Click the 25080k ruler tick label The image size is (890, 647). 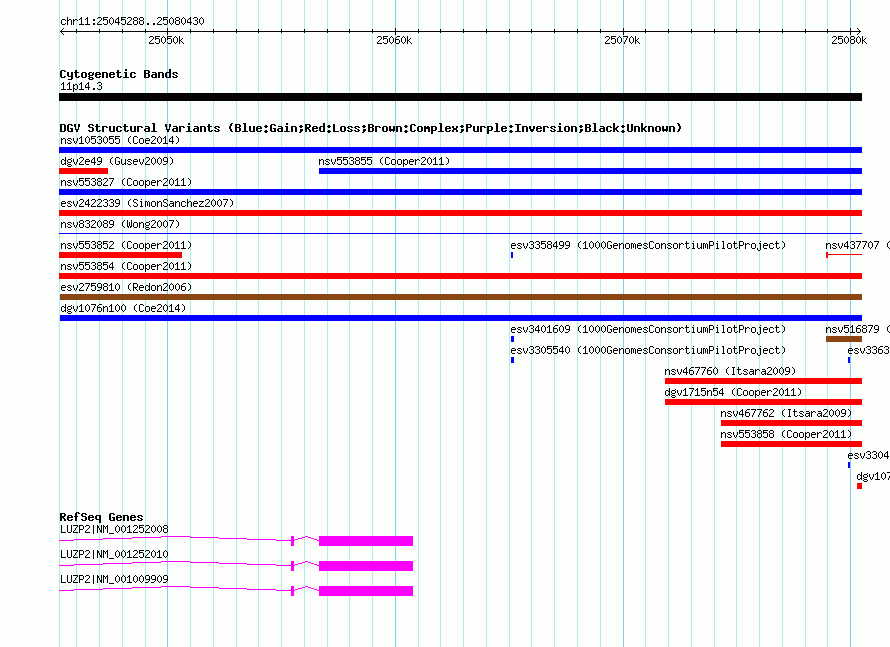tap(849, 40)
